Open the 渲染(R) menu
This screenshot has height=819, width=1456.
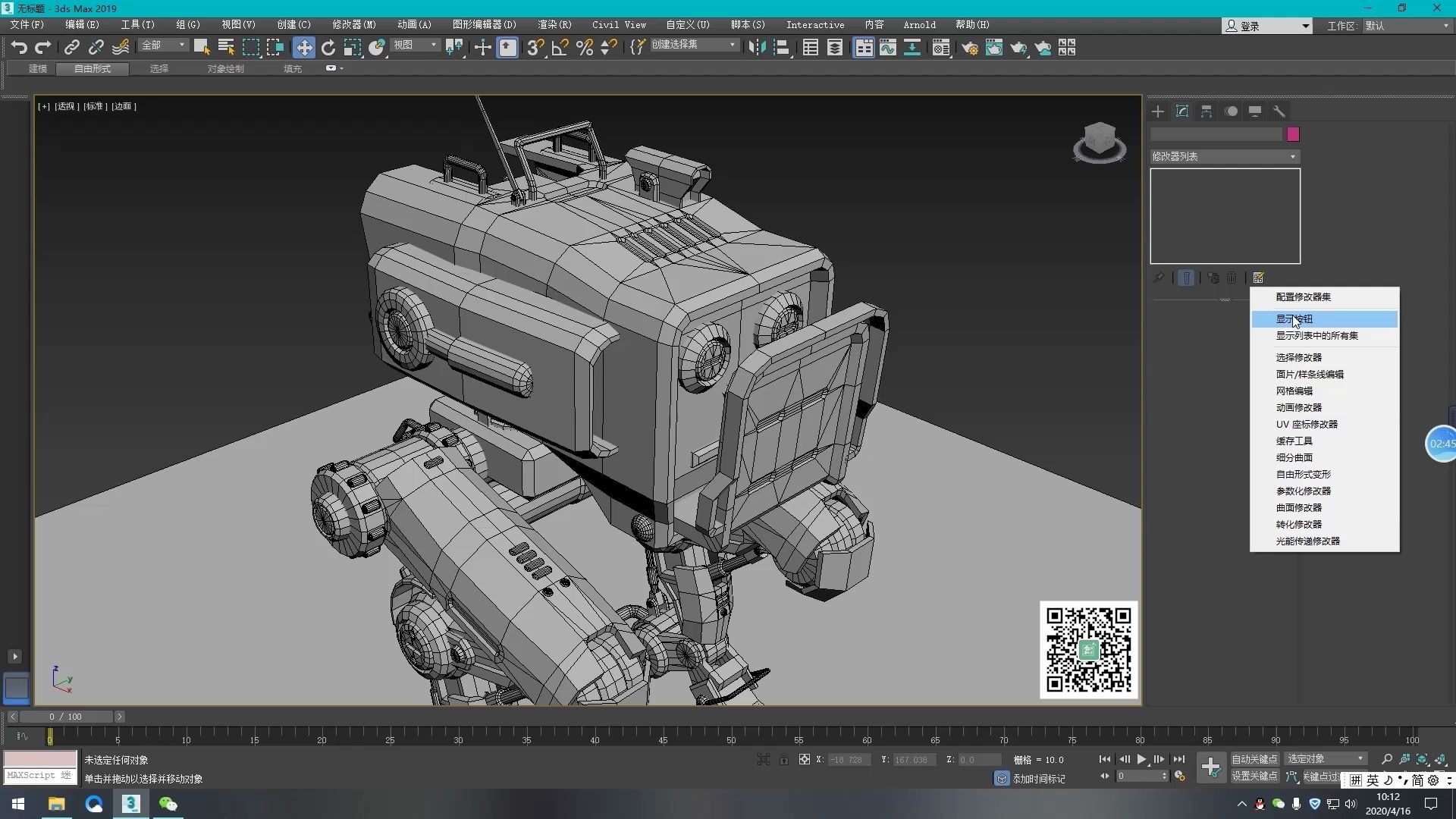554,24
